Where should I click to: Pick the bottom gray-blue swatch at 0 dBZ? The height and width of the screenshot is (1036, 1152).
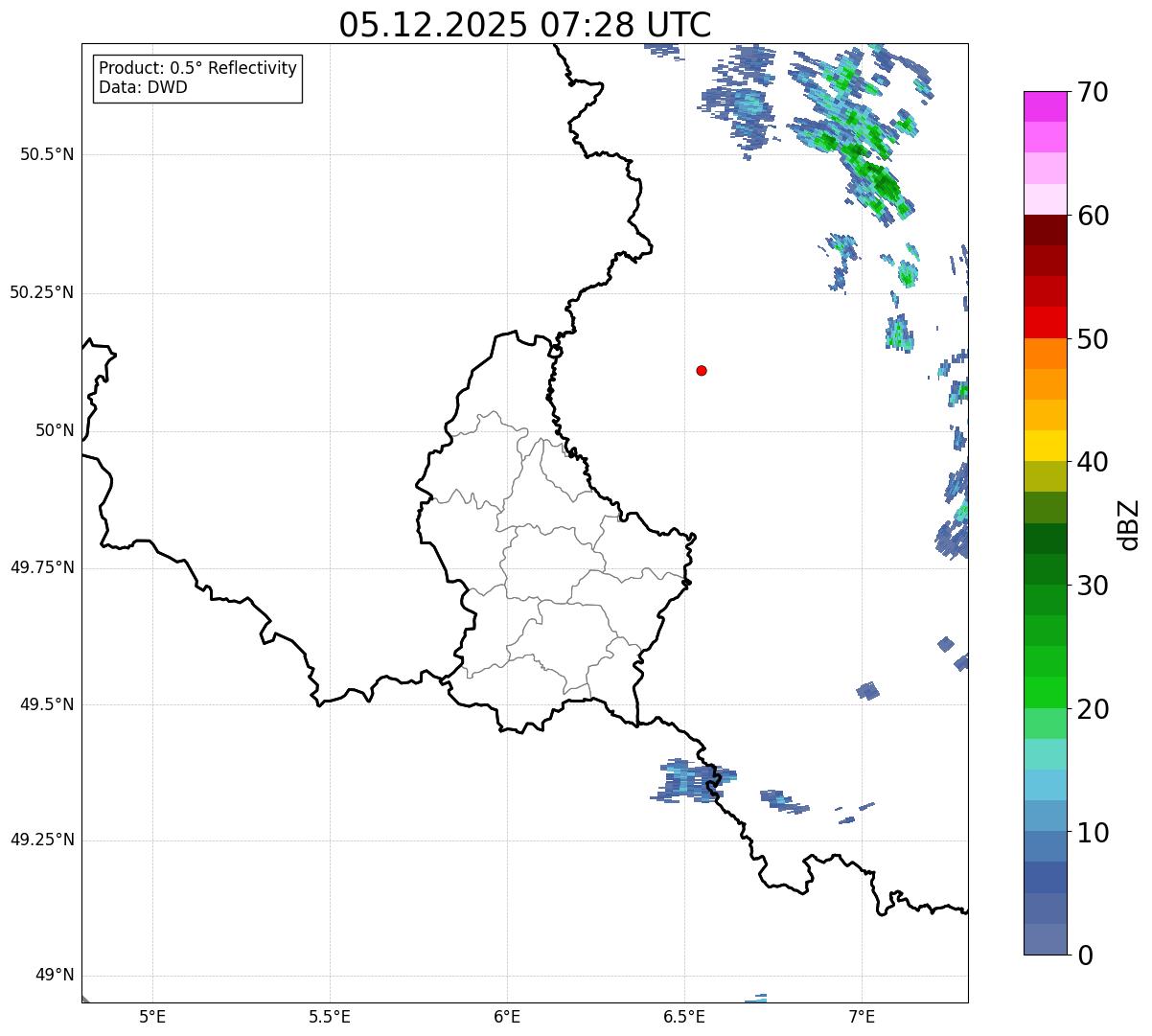tap(1045, 939)
